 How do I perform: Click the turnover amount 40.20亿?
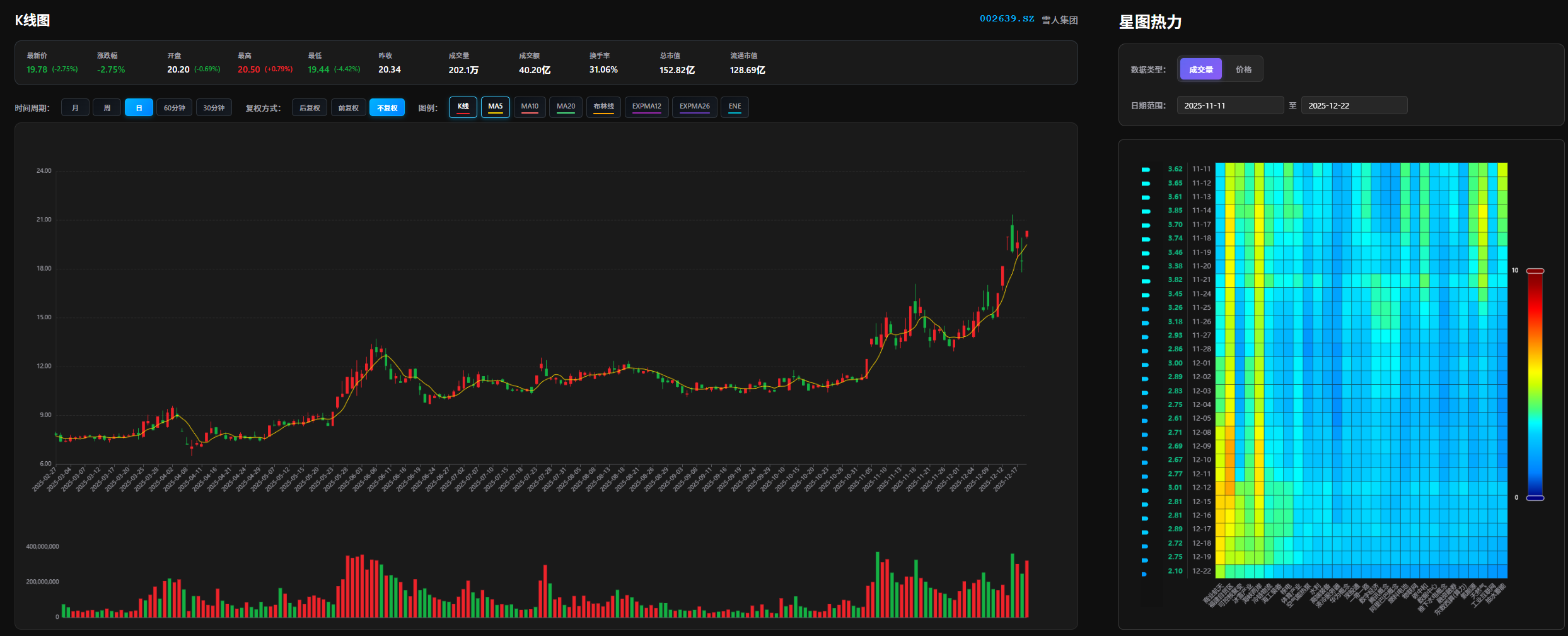coord(535,70)
